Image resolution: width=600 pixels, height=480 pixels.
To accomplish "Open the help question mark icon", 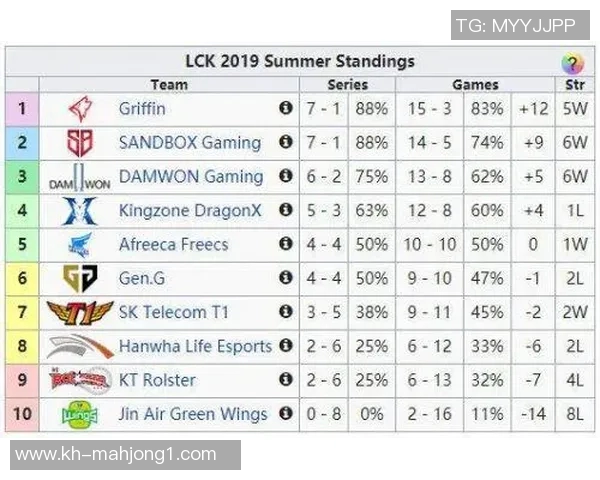I will coord(572,64).
